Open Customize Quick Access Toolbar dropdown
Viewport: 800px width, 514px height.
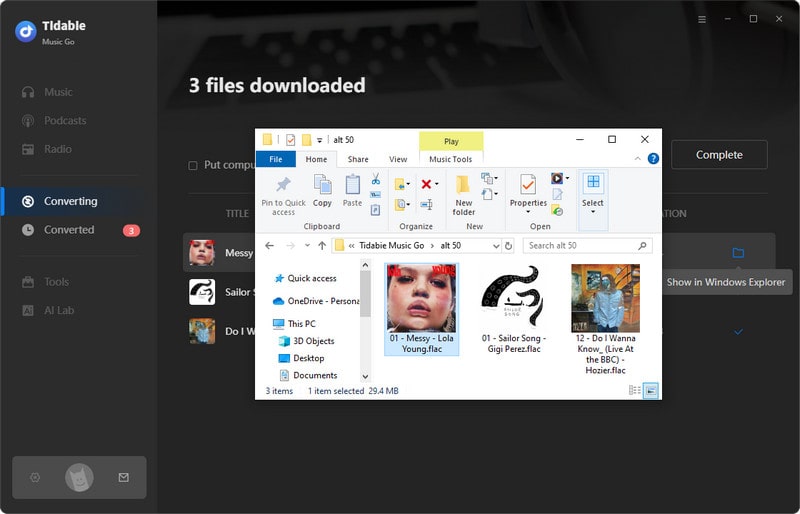(319, 140)
